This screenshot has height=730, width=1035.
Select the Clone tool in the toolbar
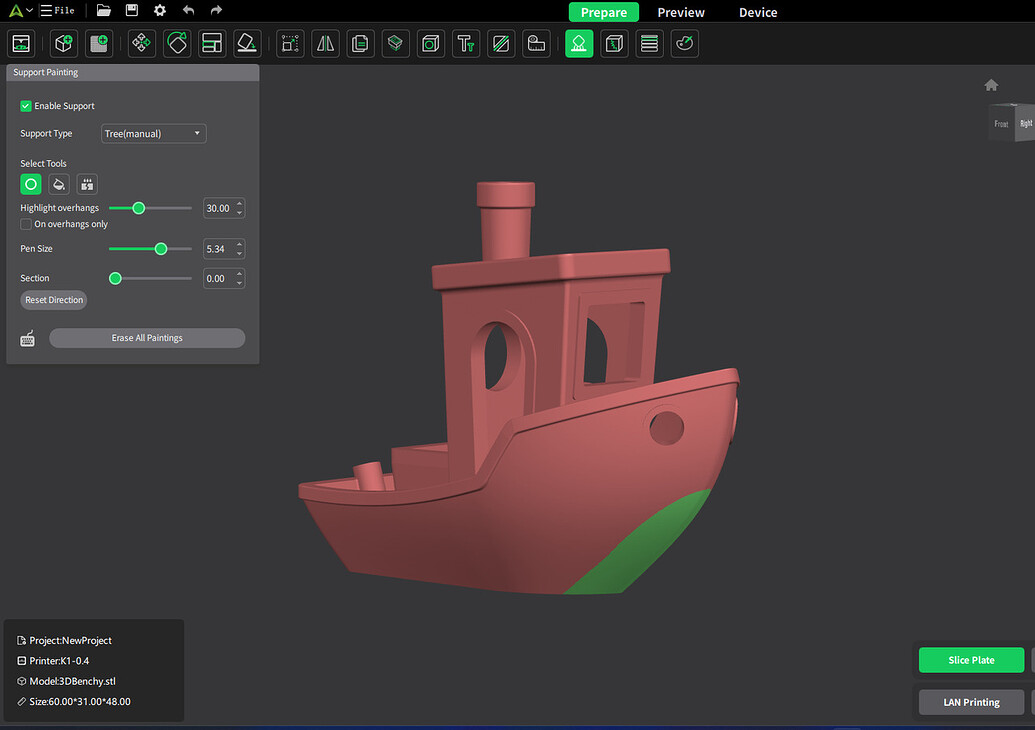pyautogui.click(x=359, y=43)
